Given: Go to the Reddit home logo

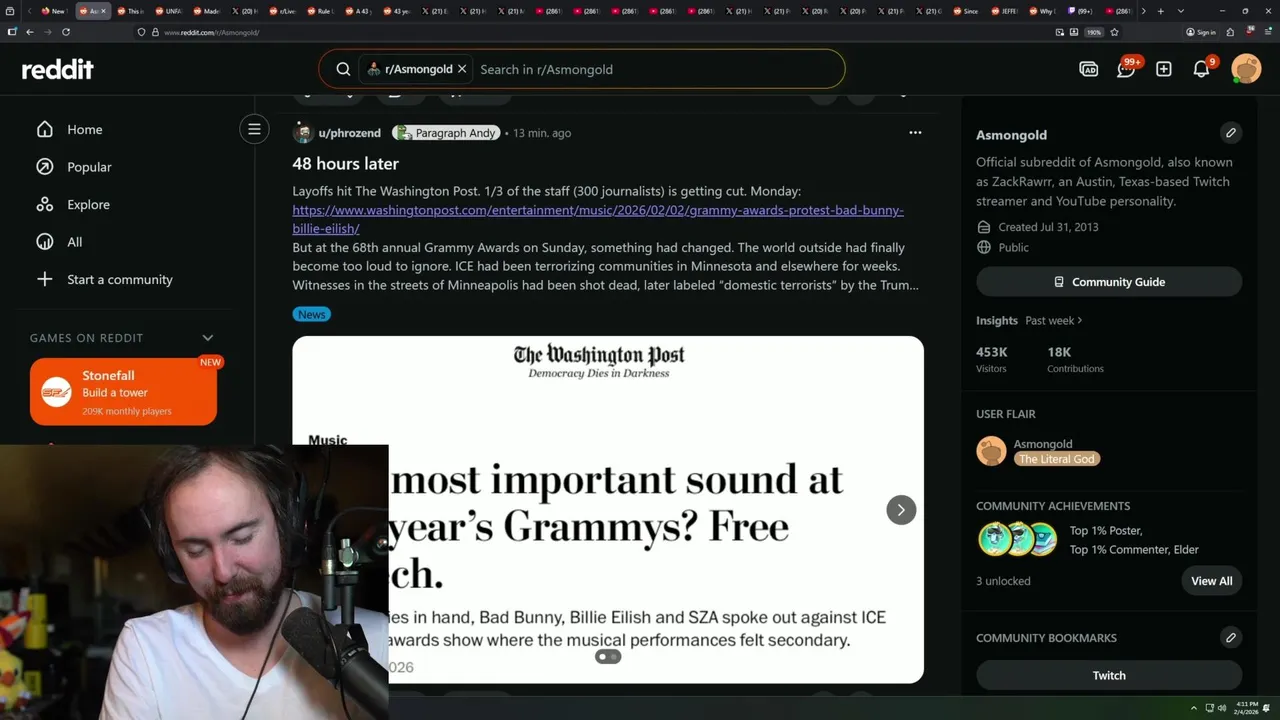Looking at the screenshot, I should (57, 69).
